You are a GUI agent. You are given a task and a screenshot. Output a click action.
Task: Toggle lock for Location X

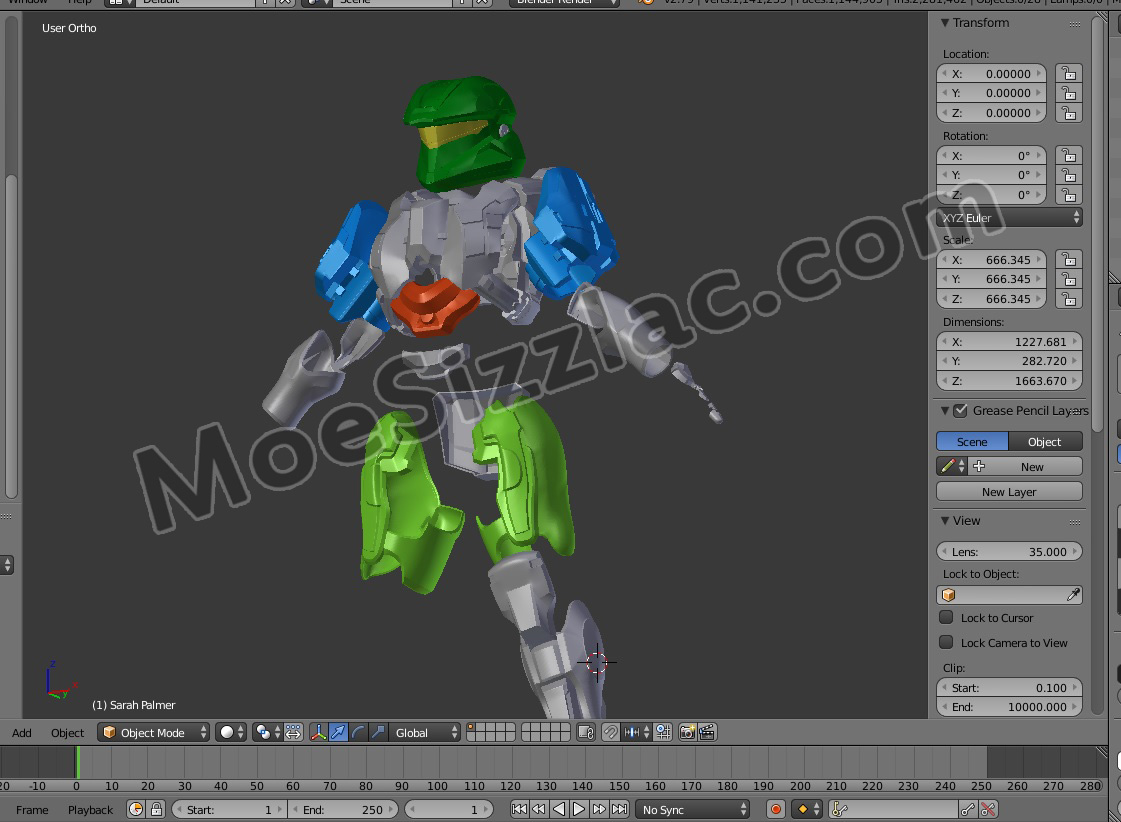tap(1069, 74)
